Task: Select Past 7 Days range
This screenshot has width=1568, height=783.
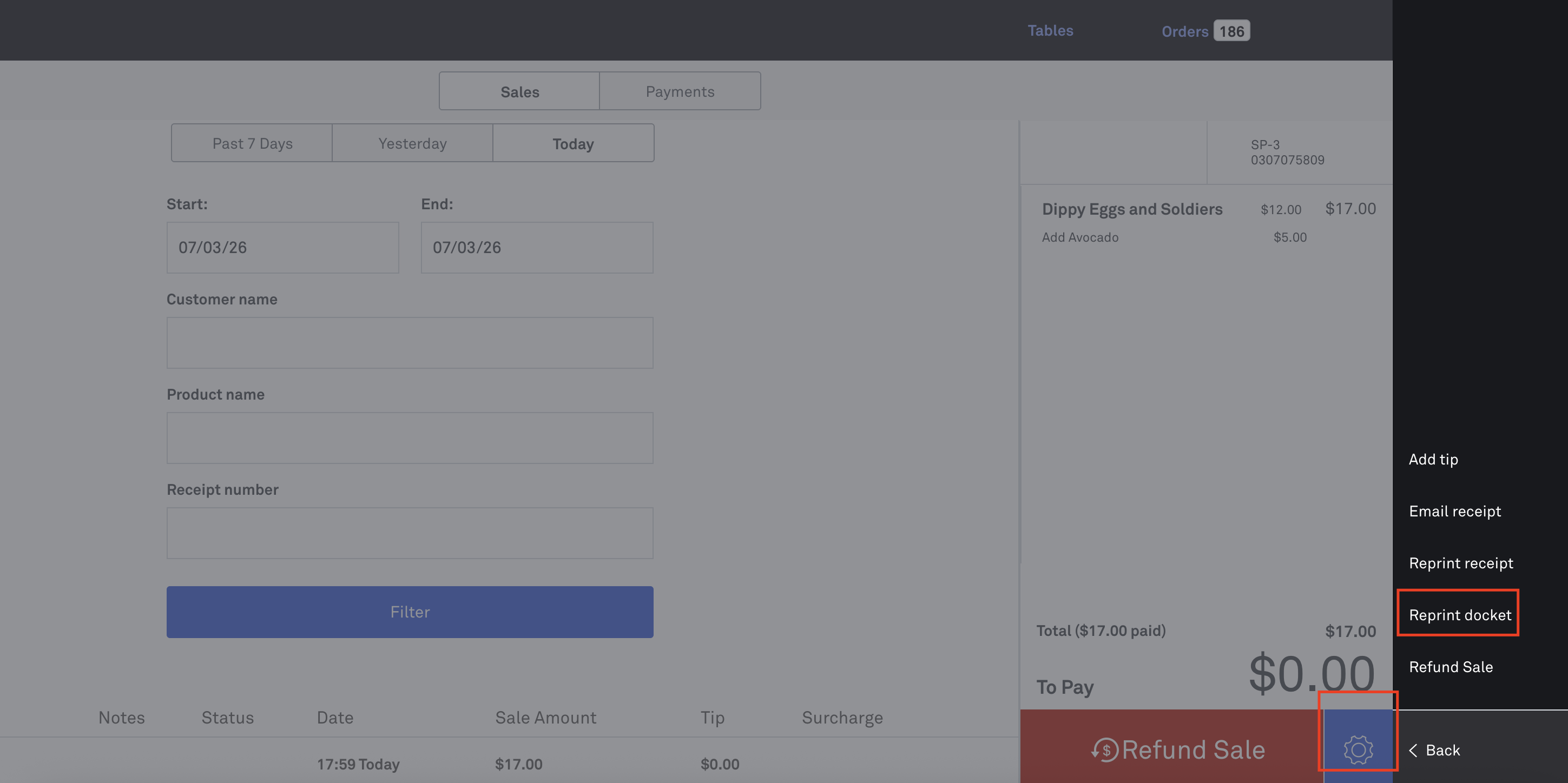Action: [x=252, y=144]
